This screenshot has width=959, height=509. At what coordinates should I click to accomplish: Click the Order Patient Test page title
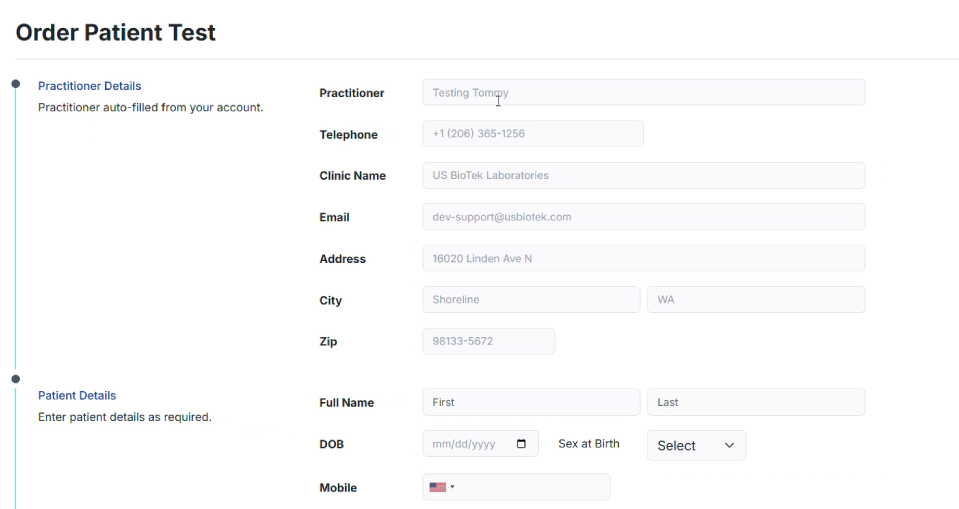coord(116,32)
